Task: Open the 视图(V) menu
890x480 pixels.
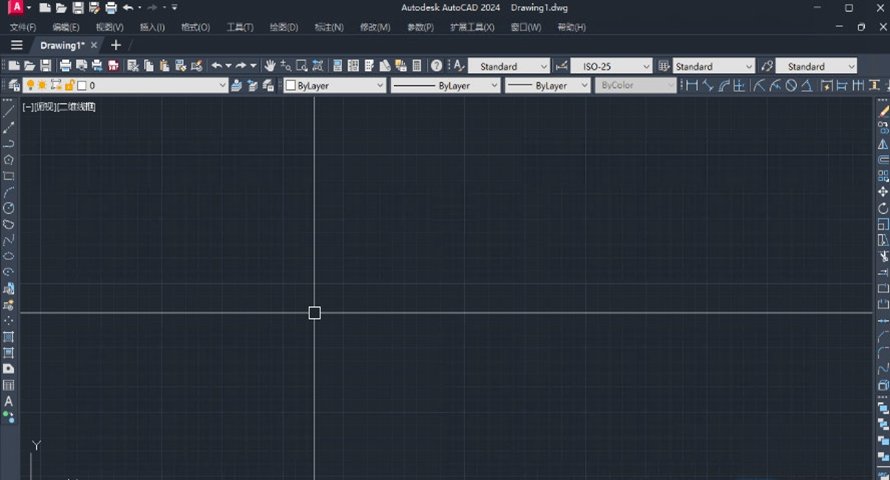Action: point(110,27)
